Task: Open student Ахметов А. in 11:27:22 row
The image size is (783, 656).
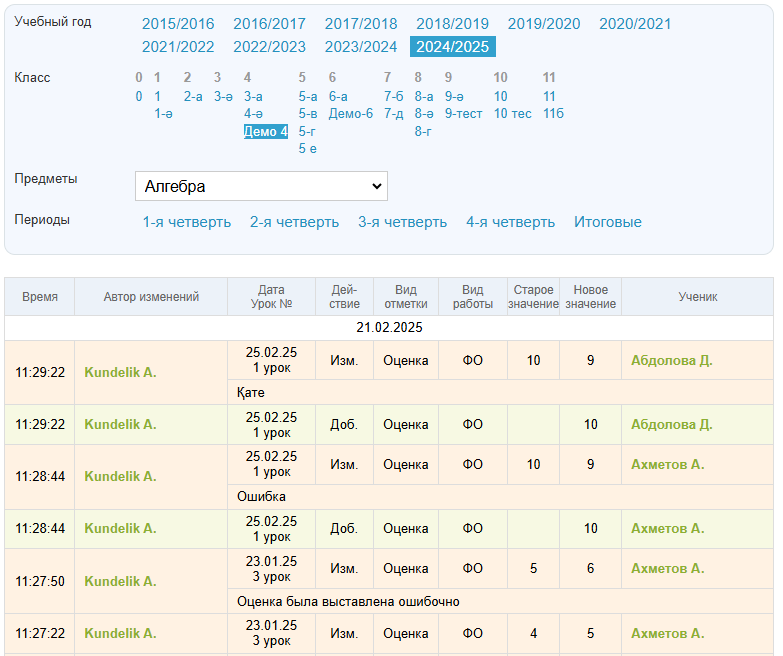Action: pyautogui.click(x=667, y=633)
